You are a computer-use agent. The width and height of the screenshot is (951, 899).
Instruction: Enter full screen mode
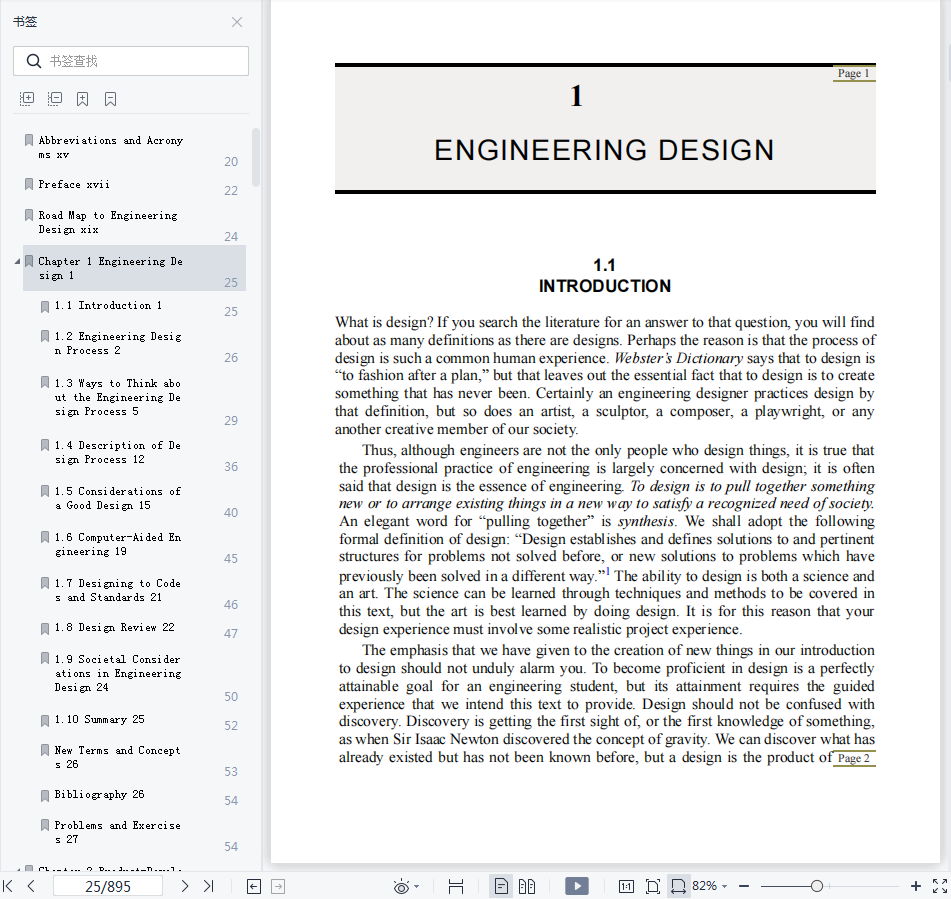939,886
